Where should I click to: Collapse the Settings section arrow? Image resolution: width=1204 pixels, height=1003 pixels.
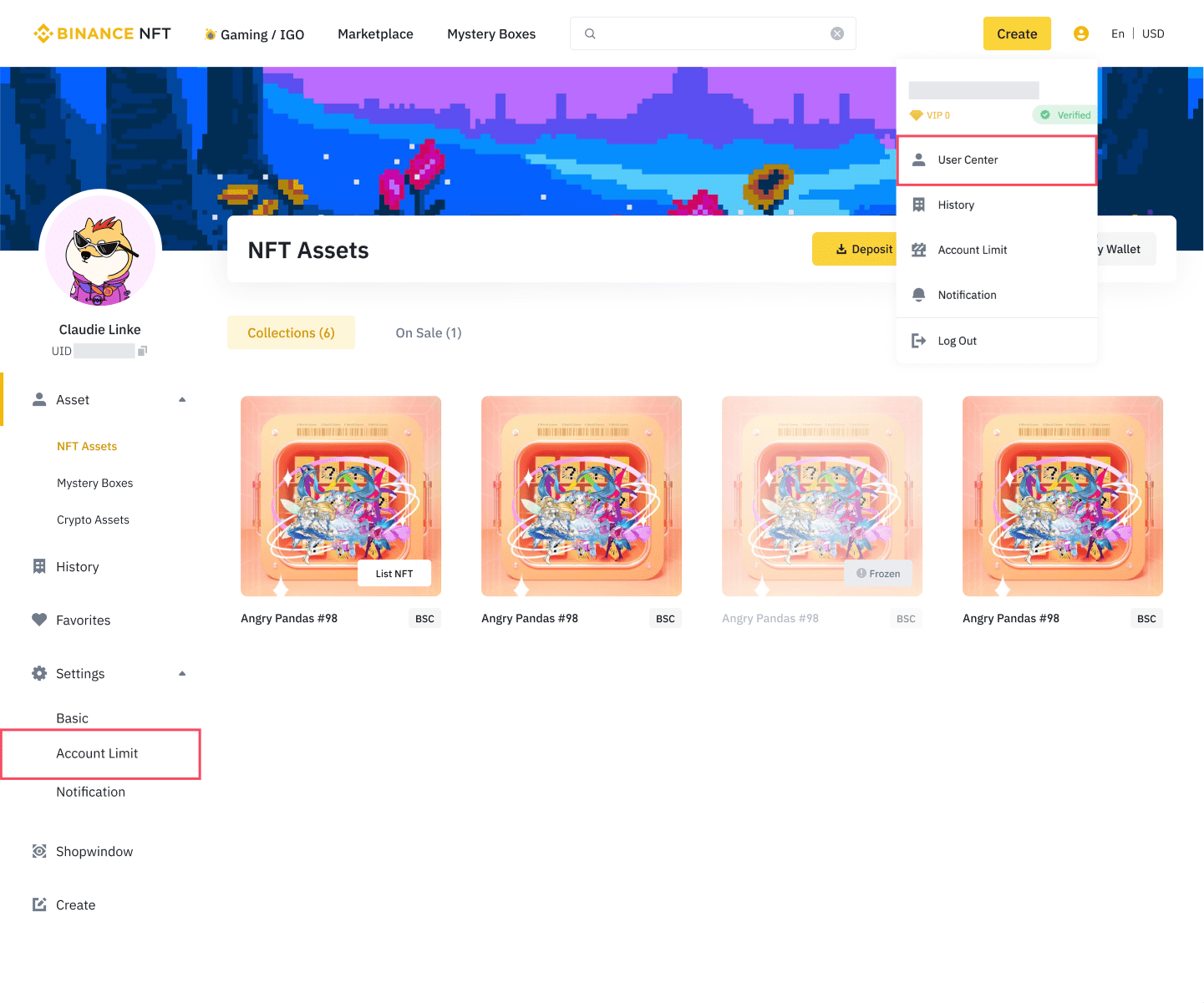click(182, 673)
